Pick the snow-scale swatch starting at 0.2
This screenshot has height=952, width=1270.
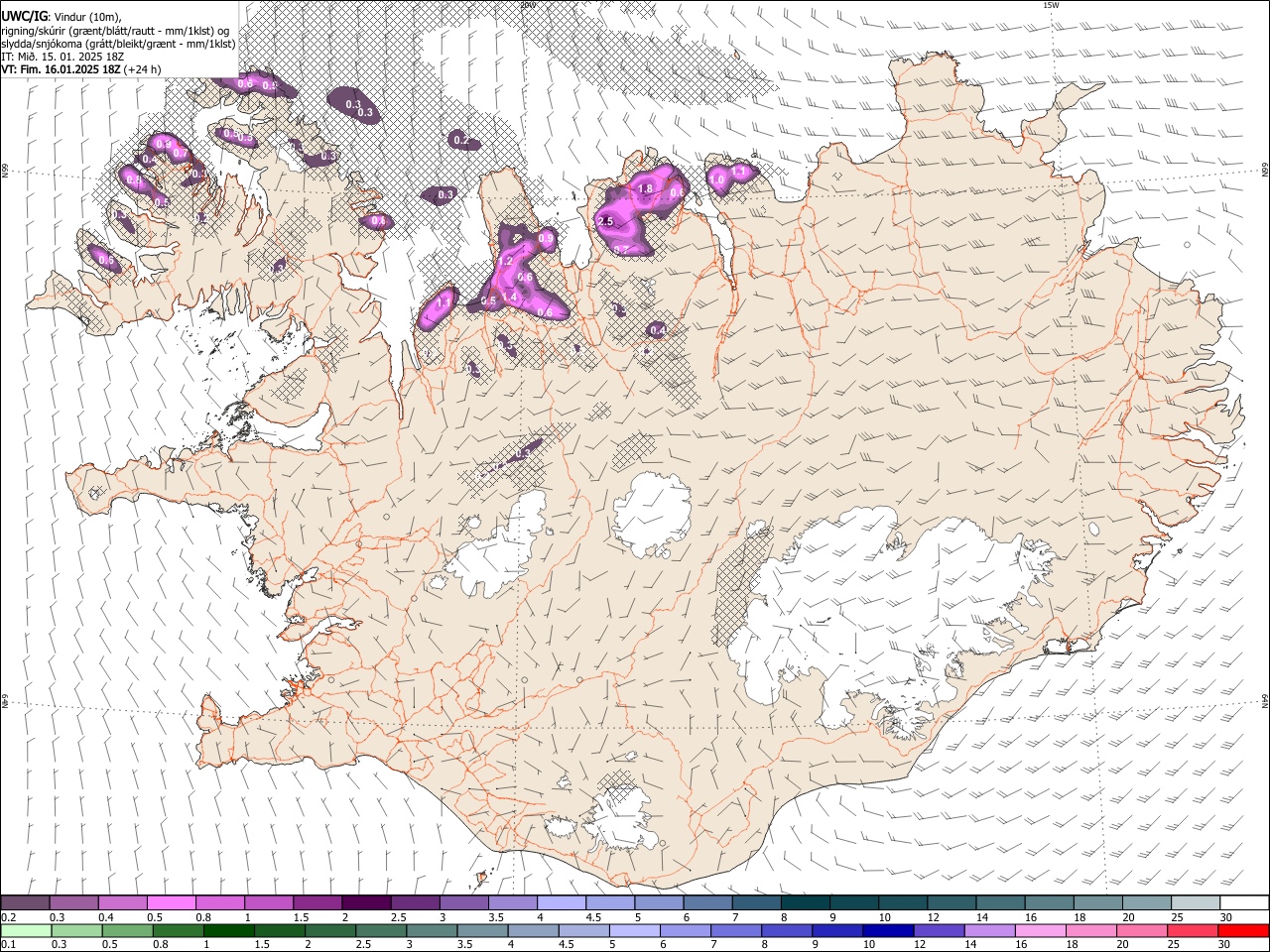[25, 902]
